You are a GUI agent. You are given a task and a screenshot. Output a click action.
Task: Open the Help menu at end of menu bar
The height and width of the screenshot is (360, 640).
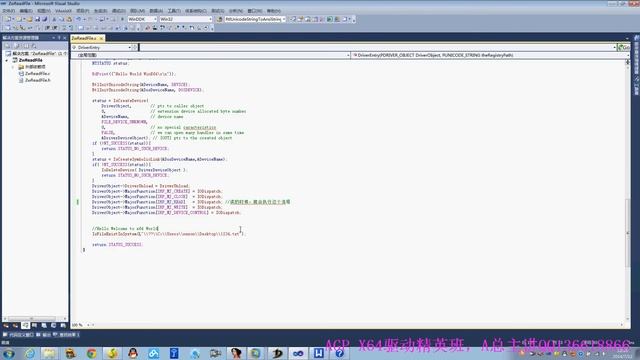coord(274,11)
